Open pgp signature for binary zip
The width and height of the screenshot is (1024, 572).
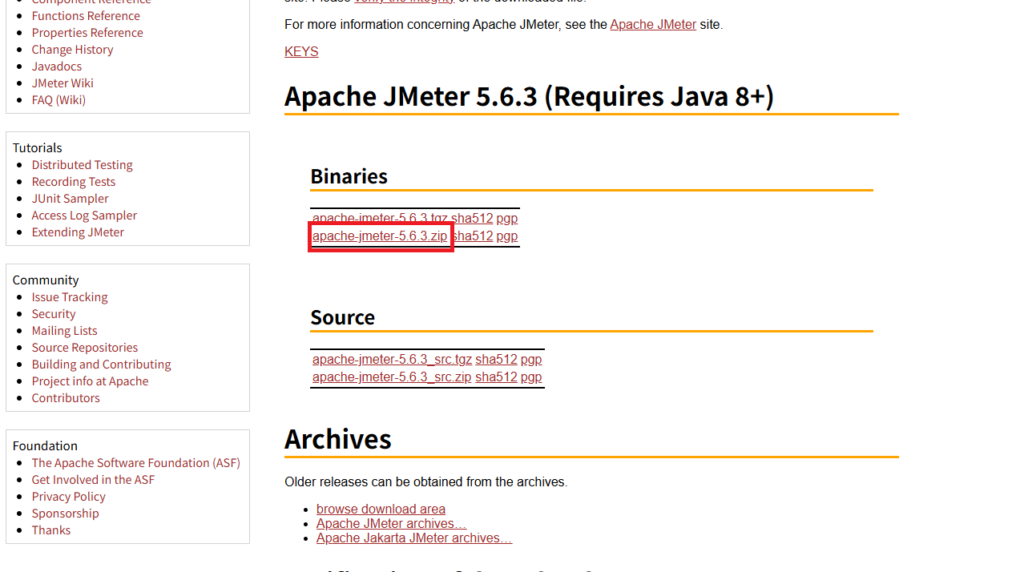[507, 236]
